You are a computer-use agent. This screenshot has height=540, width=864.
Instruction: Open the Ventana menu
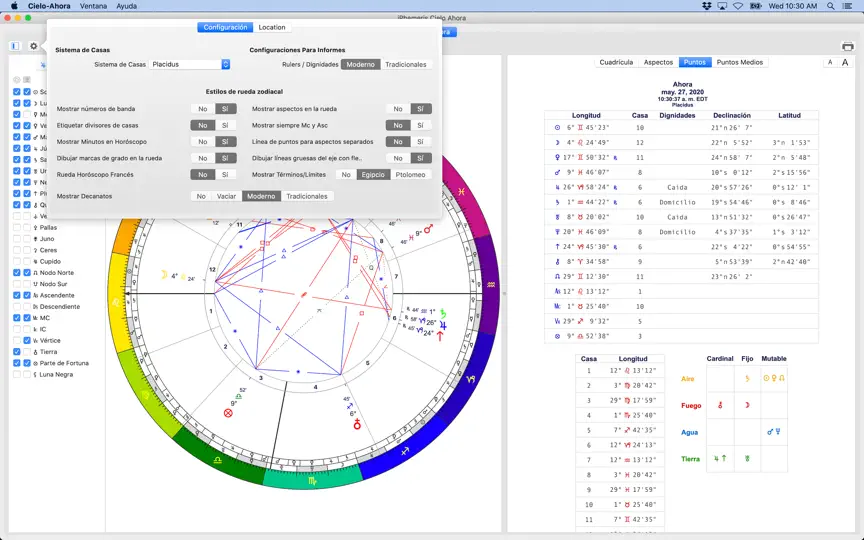tap(93, 6)
